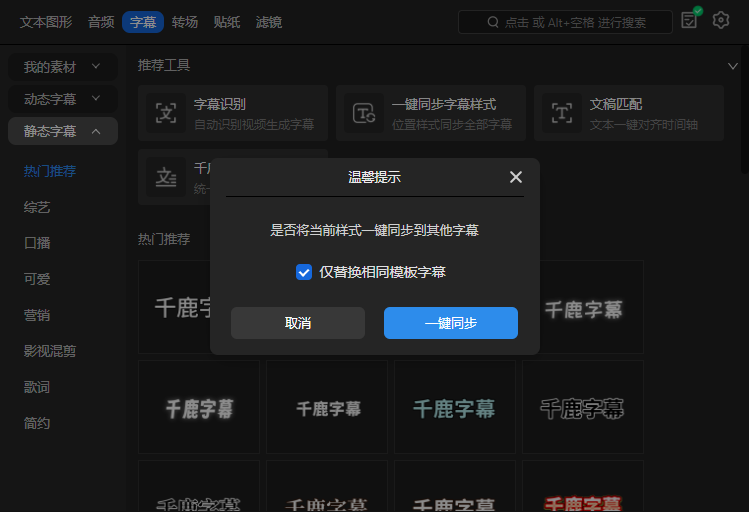
Task: Go to the 贴纸 tab
Action: pyautogui.click(x=227, y=22)
